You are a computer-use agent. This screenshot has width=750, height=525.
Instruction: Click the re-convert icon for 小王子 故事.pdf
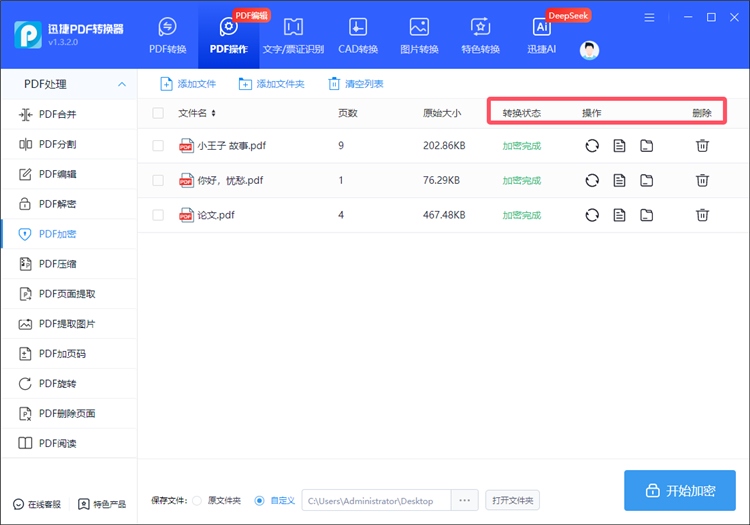pos(592,145)
